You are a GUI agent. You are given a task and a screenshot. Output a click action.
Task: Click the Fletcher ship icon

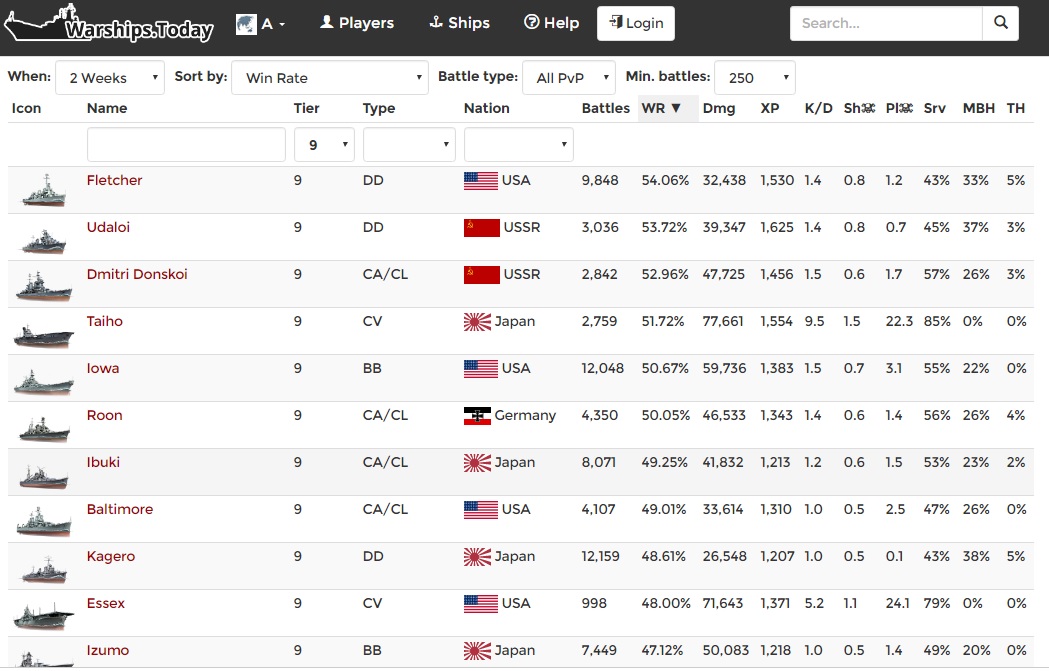43,190
